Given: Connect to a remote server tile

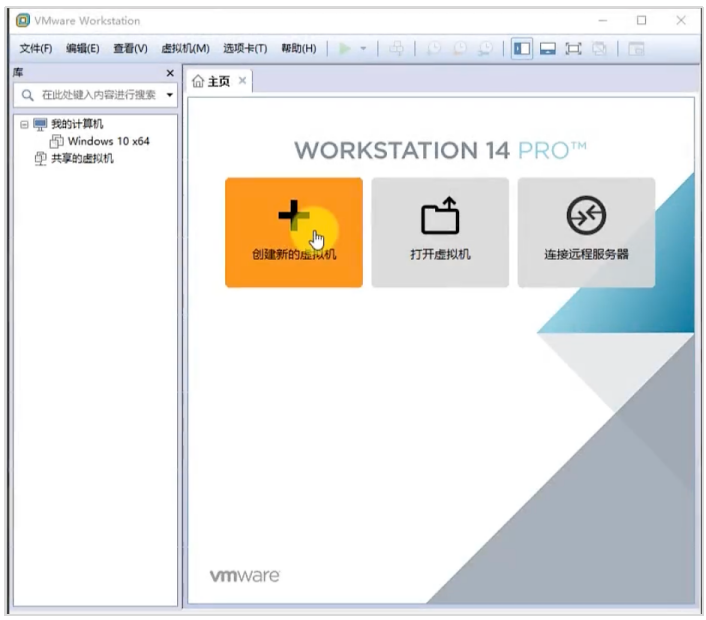Looking at the screenshot, I should [x=586, y=232].
